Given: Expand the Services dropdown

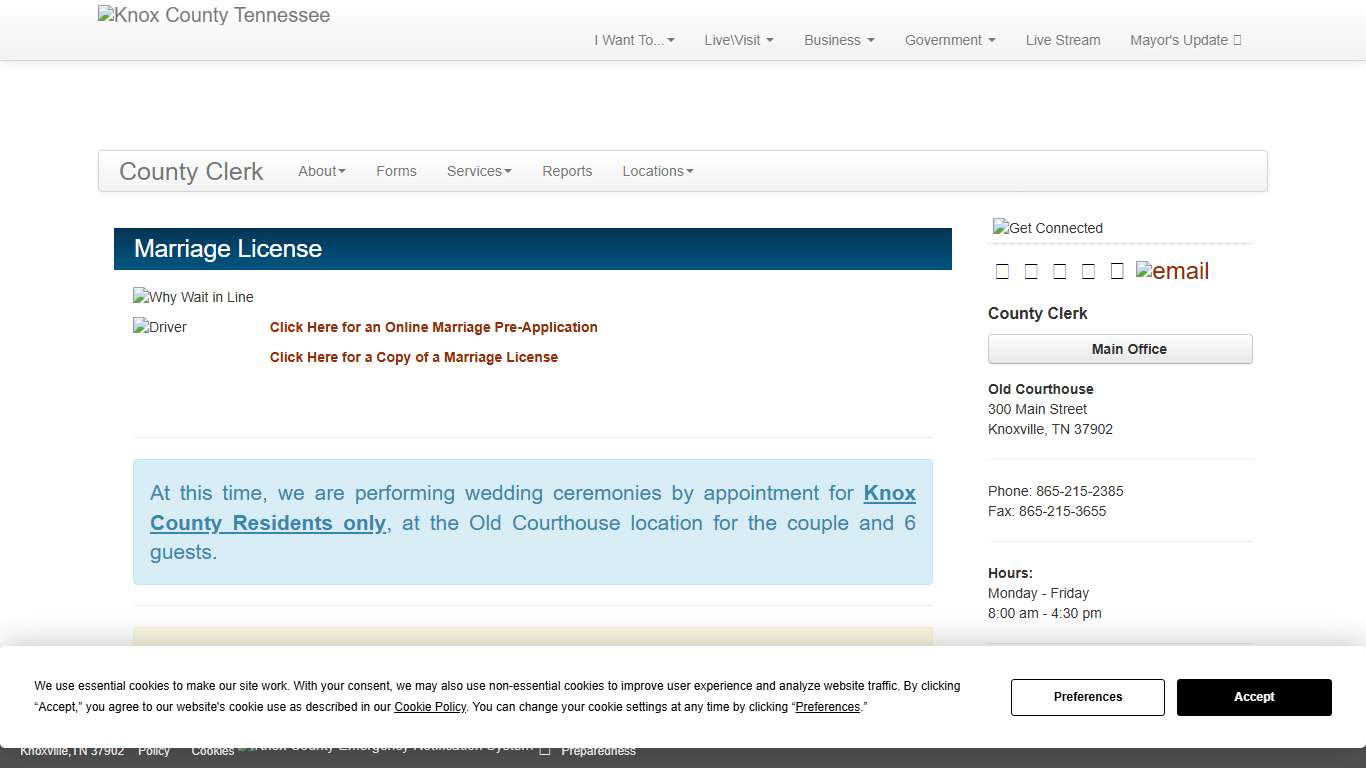Looking at the screenshot, I should point(478,171).
